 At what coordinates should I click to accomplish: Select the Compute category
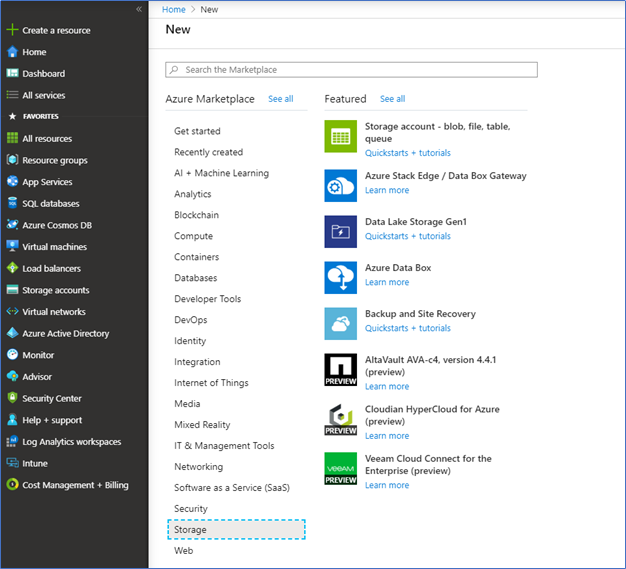(x=193, y=236)
